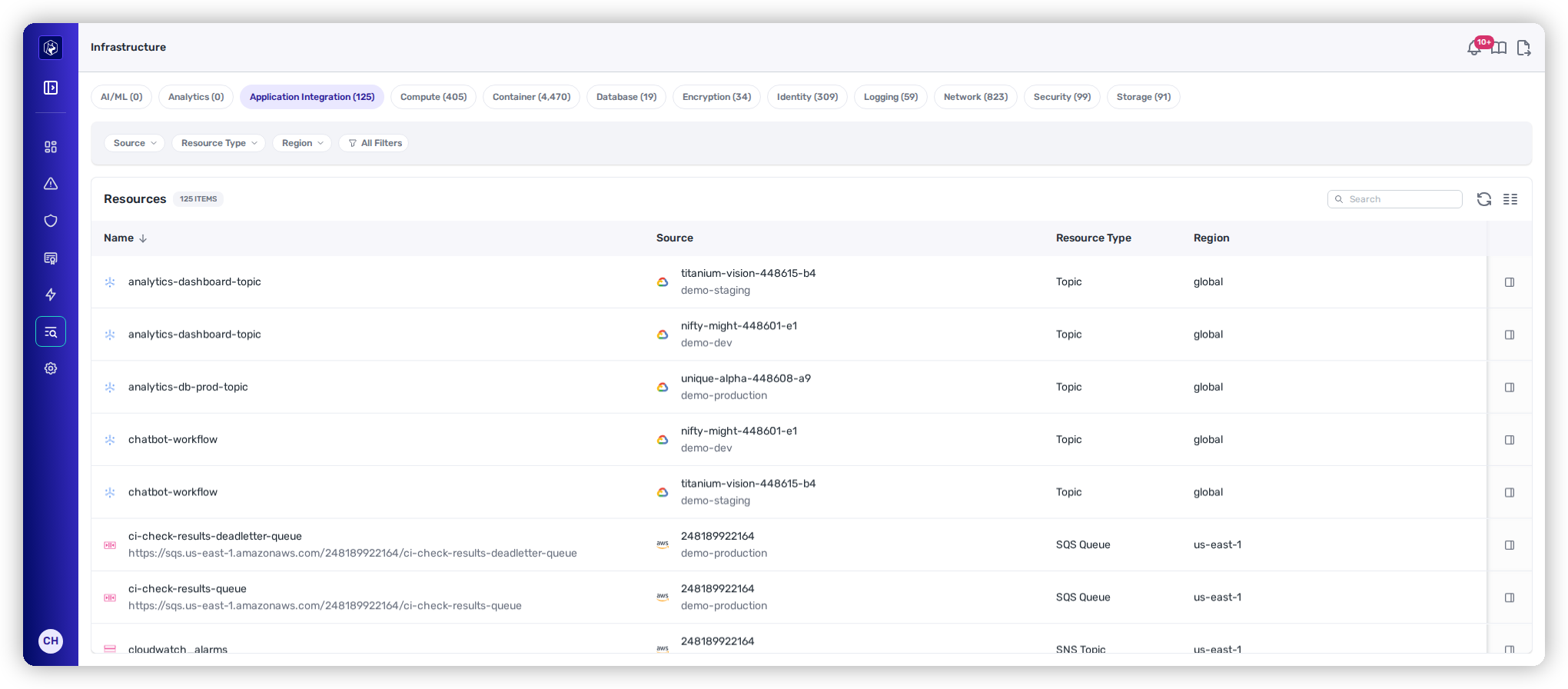Open notifications bell with 10+ badge
This screenshot has height=689, width=1568.
[1474, 48]
